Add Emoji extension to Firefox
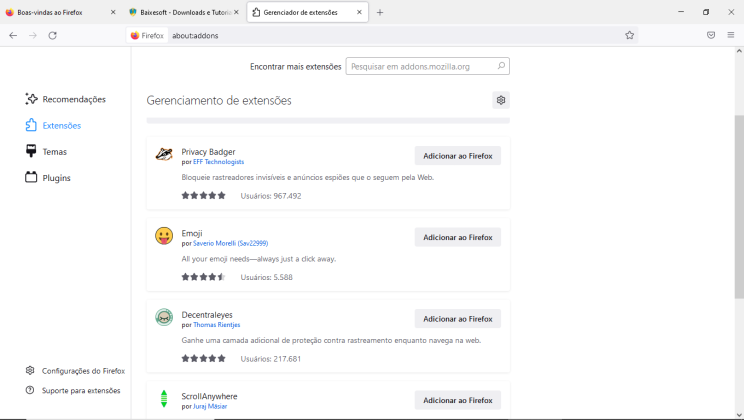Image resolution: width=744 pixels, height=420 pixels. click(x=458, y=237)
